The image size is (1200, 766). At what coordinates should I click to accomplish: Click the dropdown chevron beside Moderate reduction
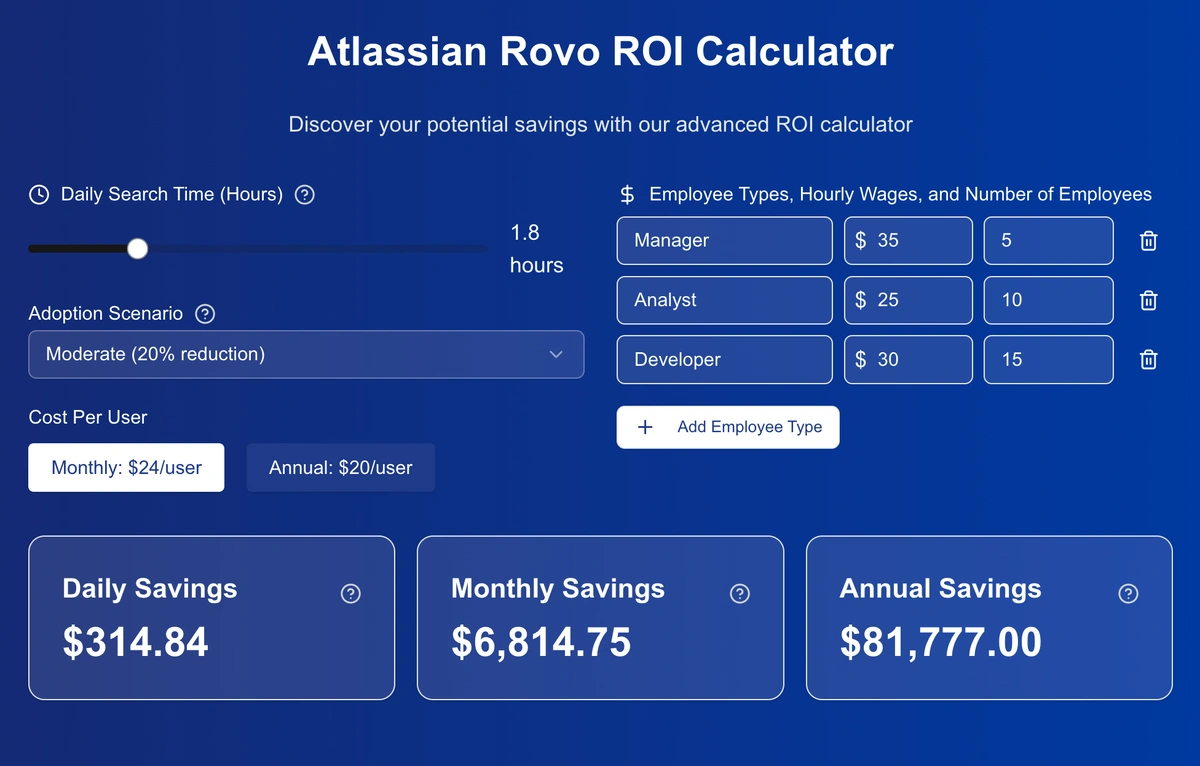557,354
